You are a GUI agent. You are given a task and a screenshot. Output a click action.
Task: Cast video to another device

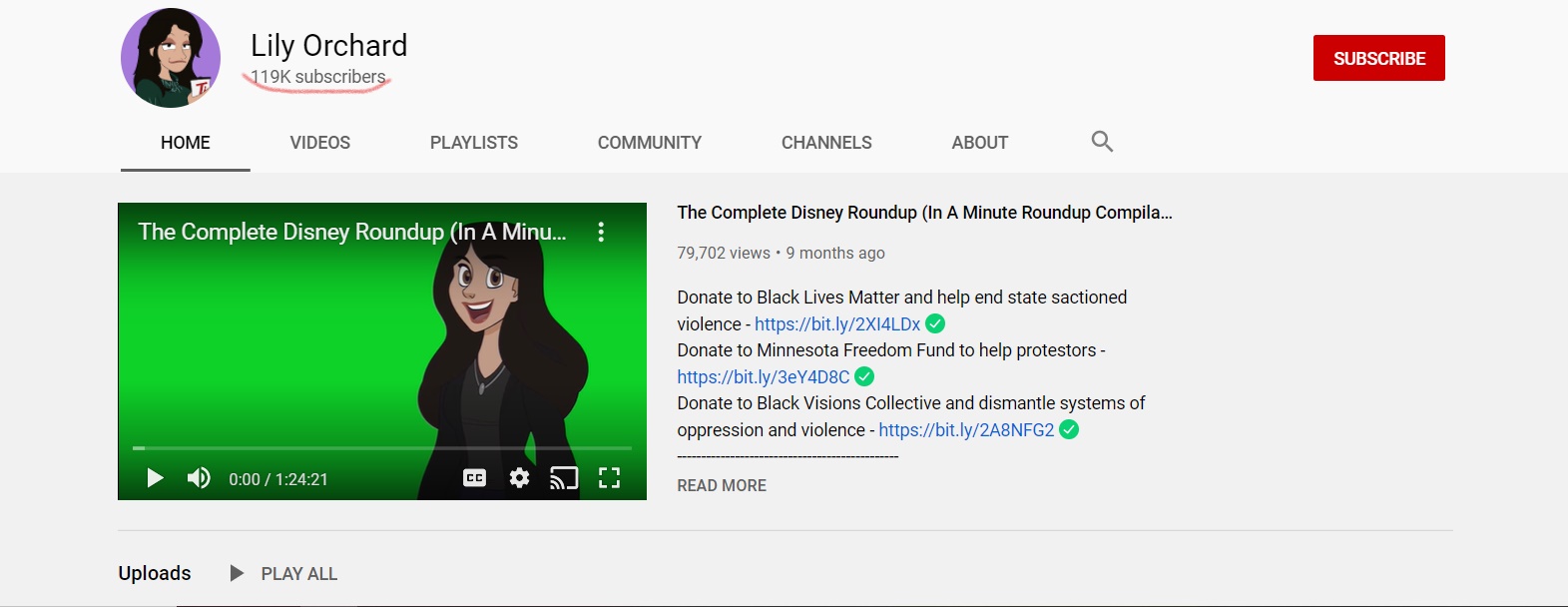pos(564,478)
